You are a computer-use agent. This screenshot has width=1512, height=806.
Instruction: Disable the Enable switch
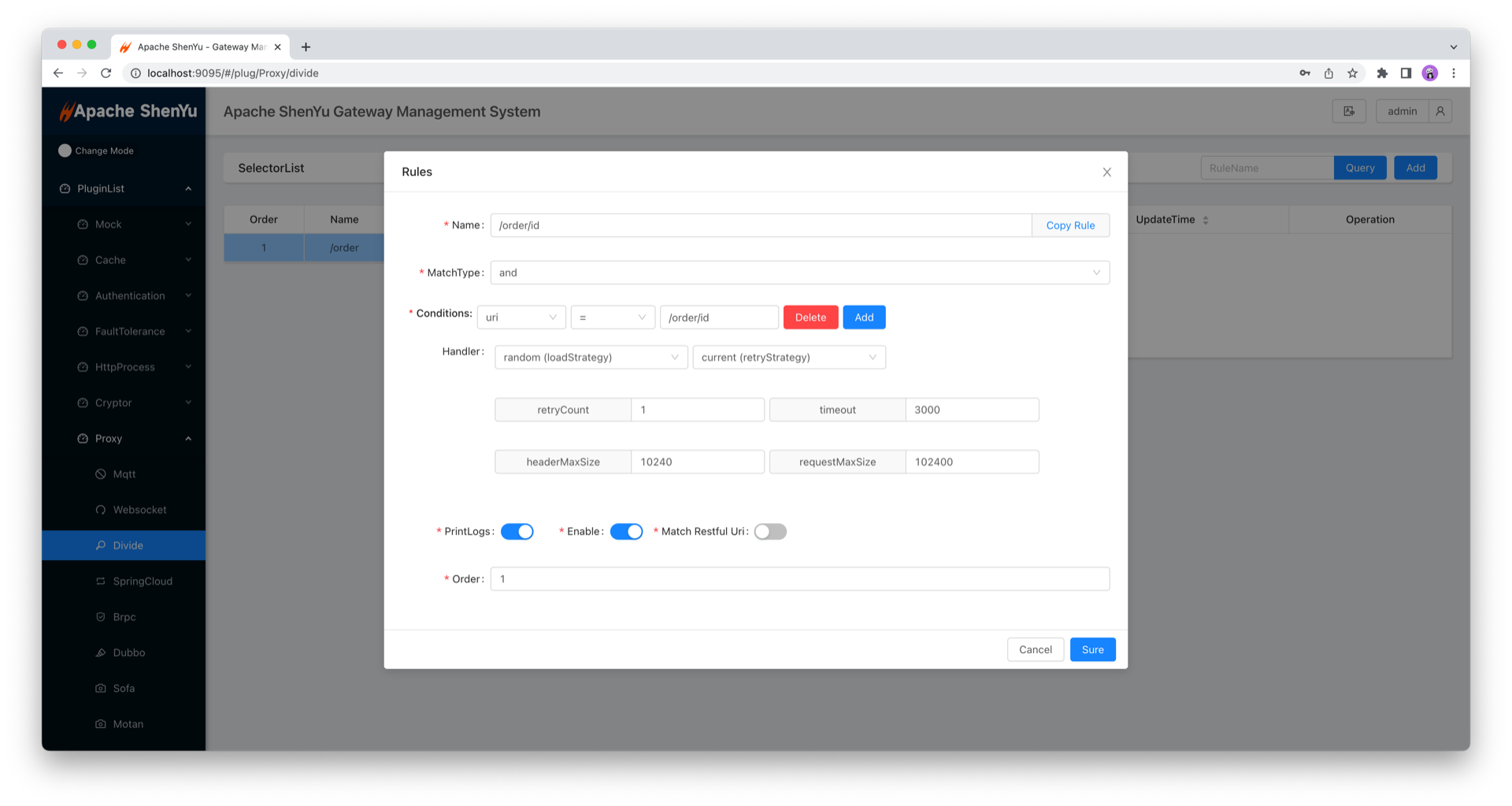(x=626, y=532)
